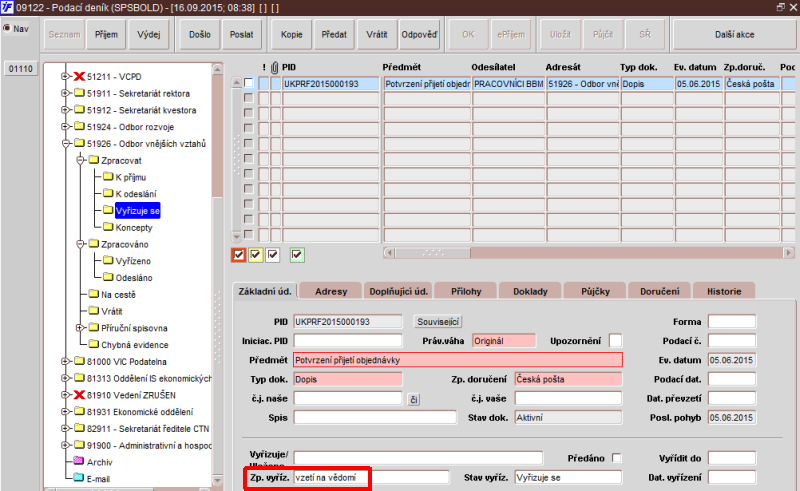Open the Doručení tab

[660, 291]
